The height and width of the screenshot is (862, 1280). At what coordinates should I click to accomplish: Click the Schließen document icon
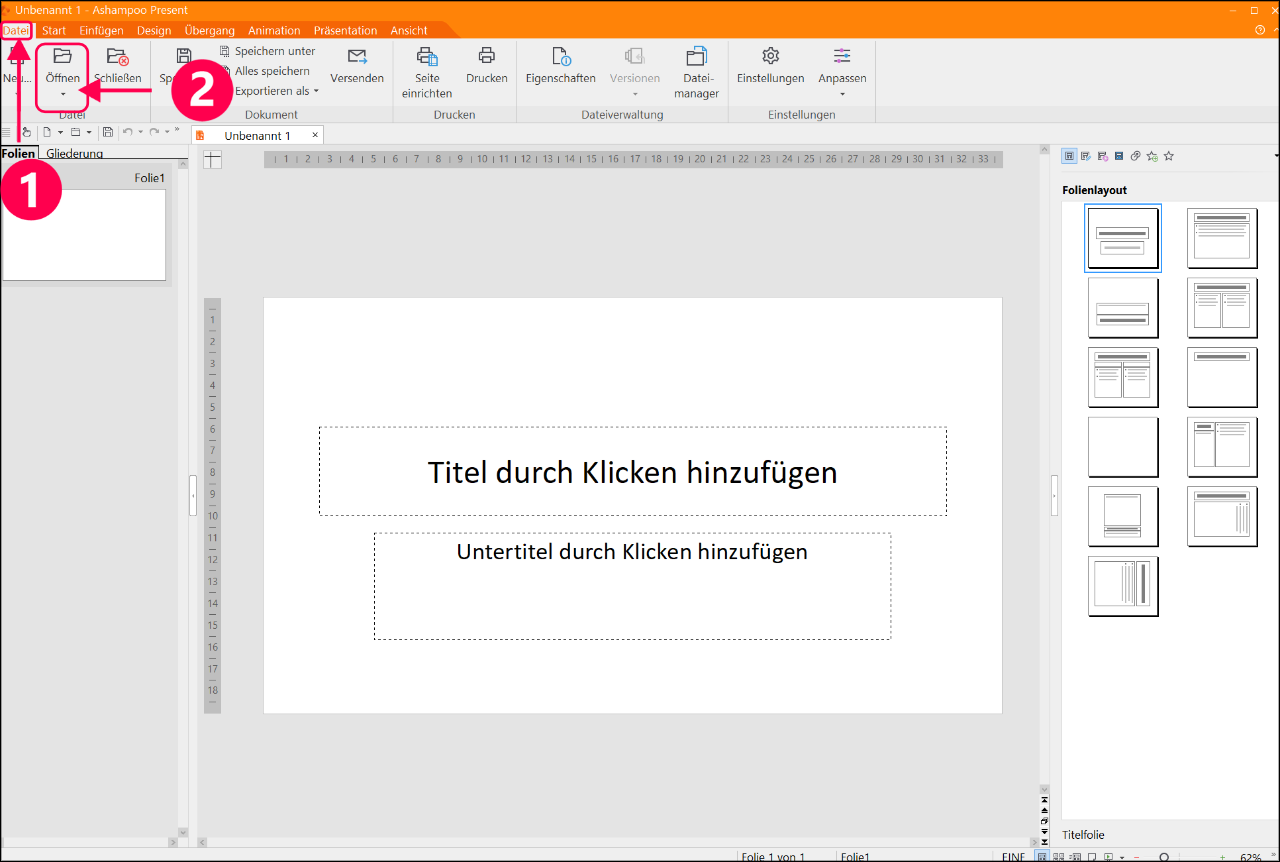coord(117,57)
